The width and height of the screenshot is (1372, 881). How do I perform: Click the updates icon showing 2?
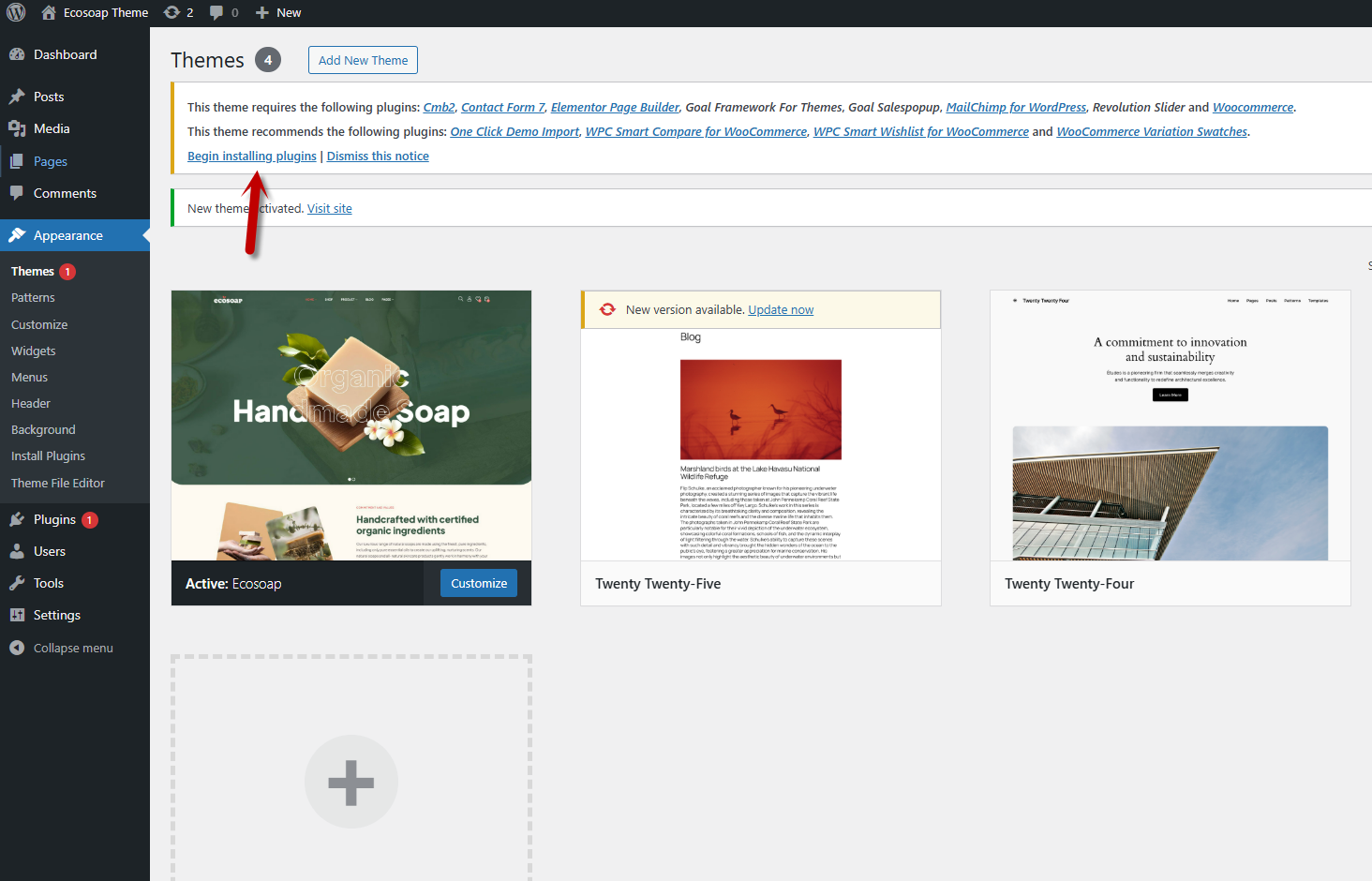(x=171, y=12)
